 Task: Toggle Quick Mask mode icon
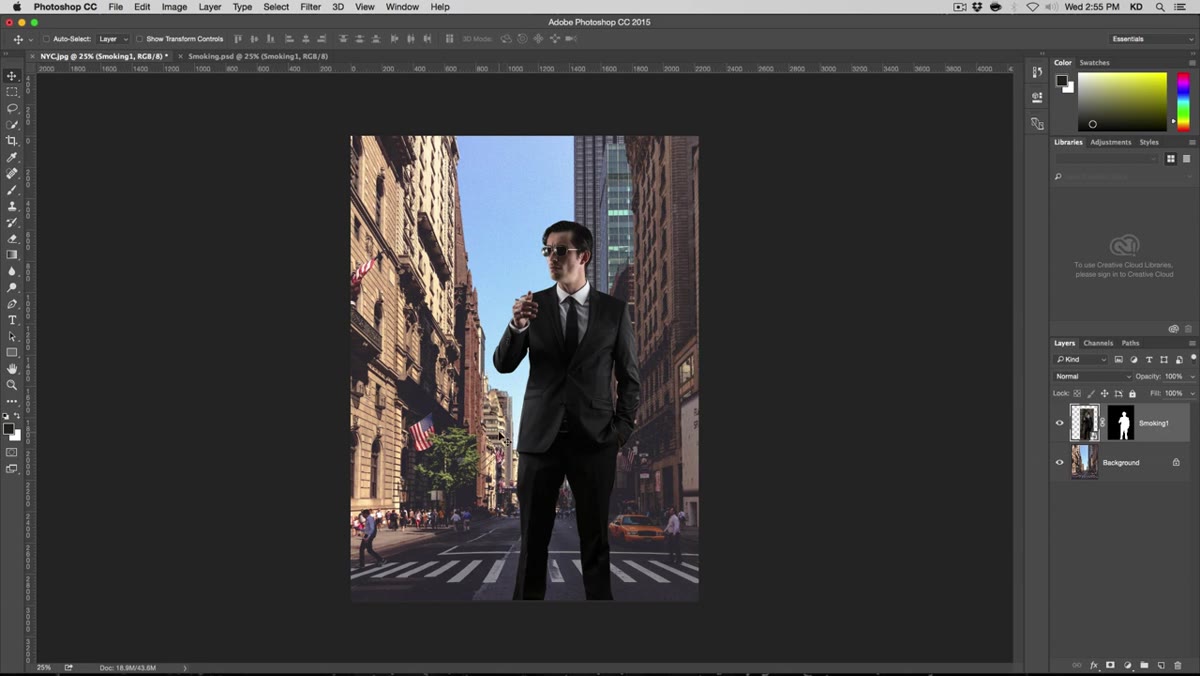pyautogui.click(x=12, y=452)
